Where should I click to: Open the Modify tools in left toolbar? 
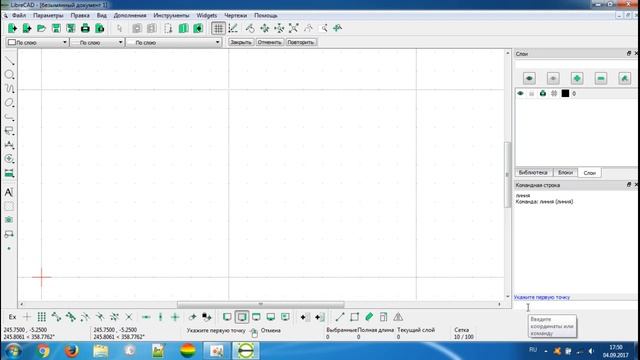point(9,159)
